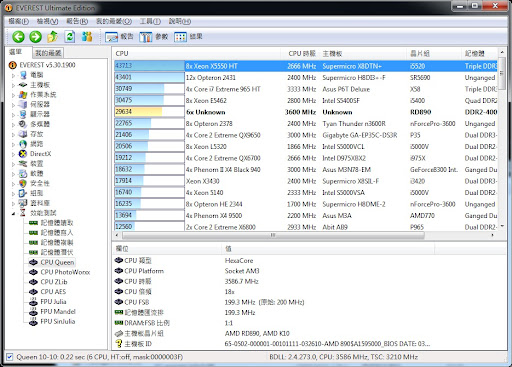The height and width of the screenshot is (367, 512).
Task: Open the CPU ZLib benchmark
Action: tap(54, 282)
